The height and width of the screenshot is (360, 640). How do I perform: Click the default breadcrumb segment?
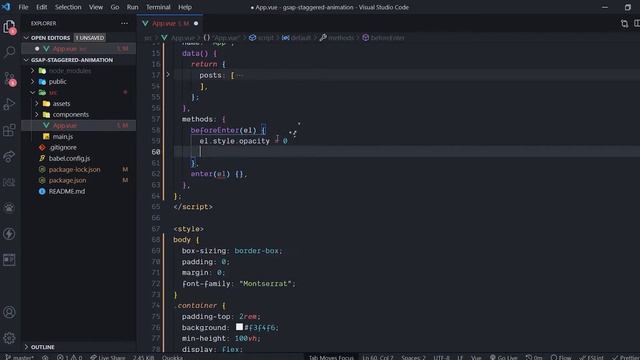pos(297,38)
